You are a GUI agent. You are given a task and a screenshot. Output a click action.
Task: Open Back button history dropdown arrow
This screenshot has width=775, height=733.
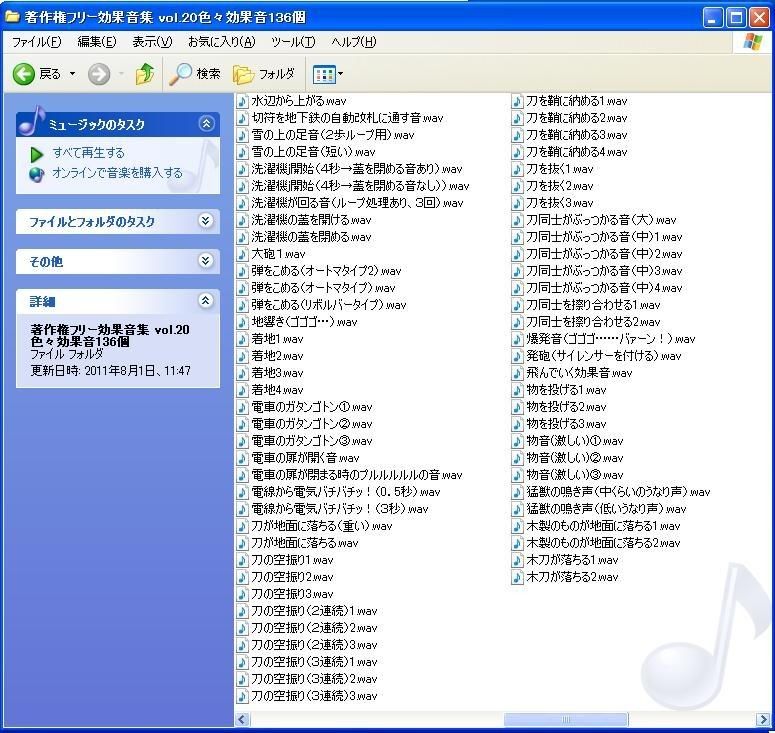click(x=72, y=74)
